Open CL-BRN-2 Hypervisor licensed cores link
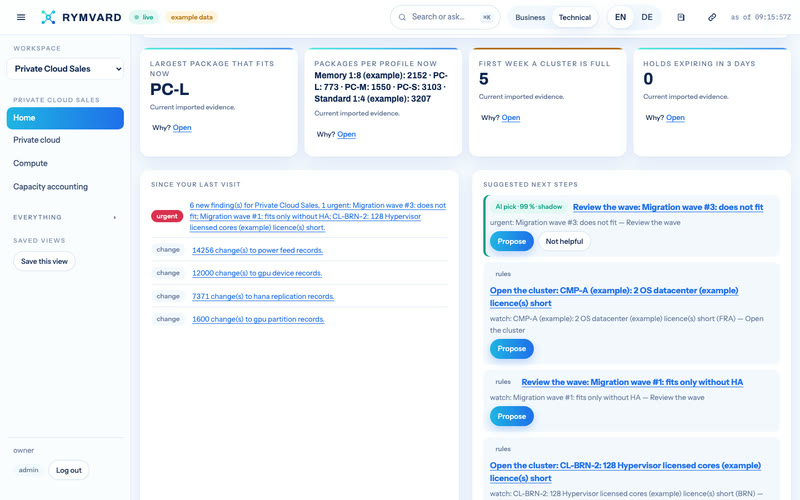Viewport: 800px width, 500px height. [625, 471]
